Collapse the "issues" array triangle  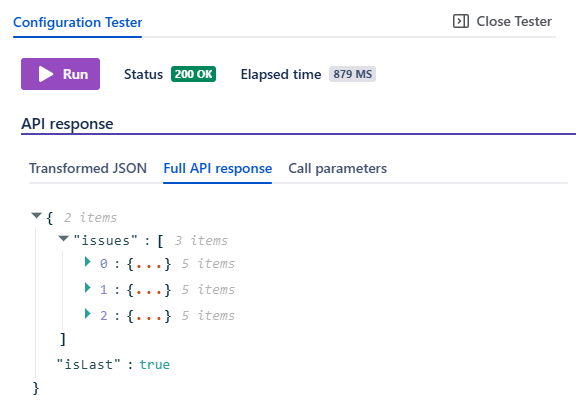pyautogui.click(x=64, y=239)
